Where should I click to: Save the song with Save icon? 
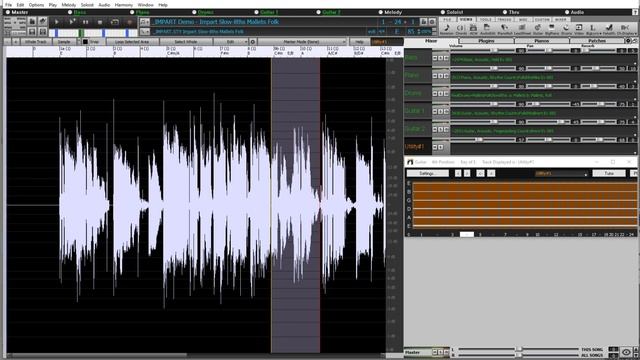pos(32,31)
